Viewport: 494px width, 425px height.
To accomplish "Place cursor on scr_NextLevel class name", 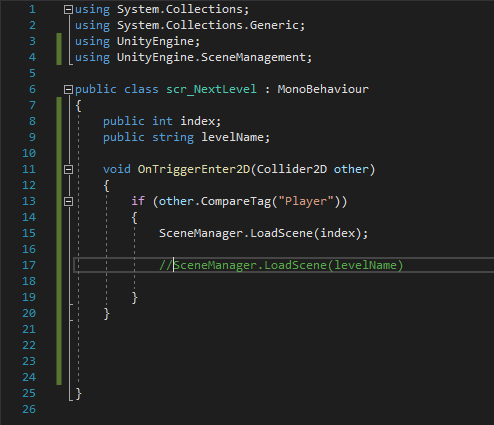I will [211, 89].
